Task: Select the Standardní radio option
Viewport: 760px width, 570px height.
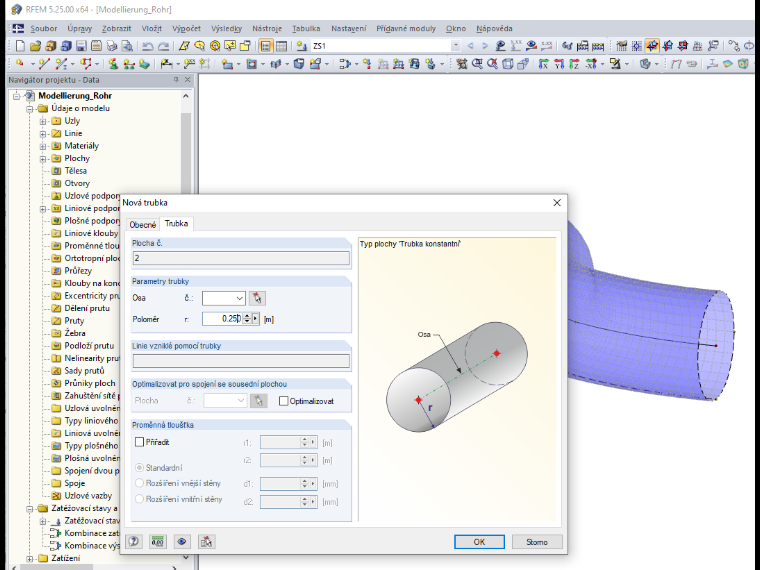Action: [x=140, y=468]
